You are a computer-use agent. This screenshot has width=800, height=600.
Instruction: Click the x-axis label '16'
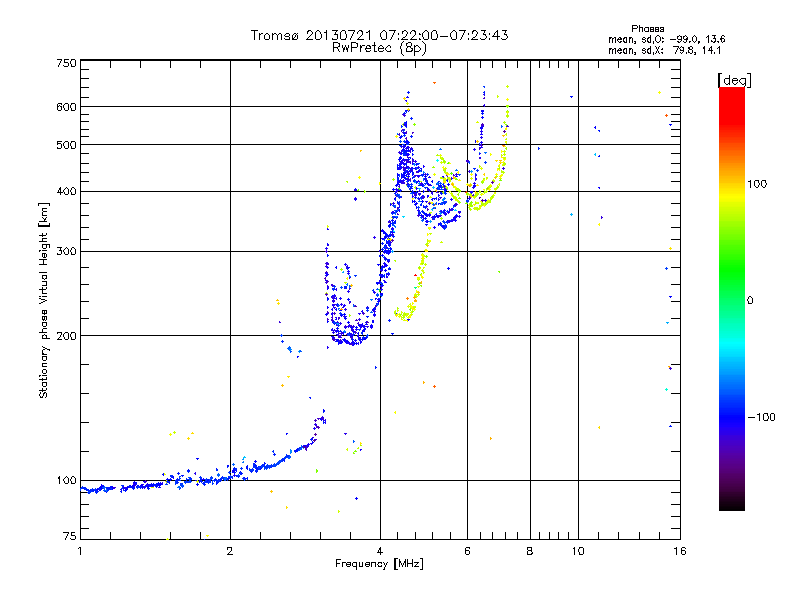click(x=680, y=551)
